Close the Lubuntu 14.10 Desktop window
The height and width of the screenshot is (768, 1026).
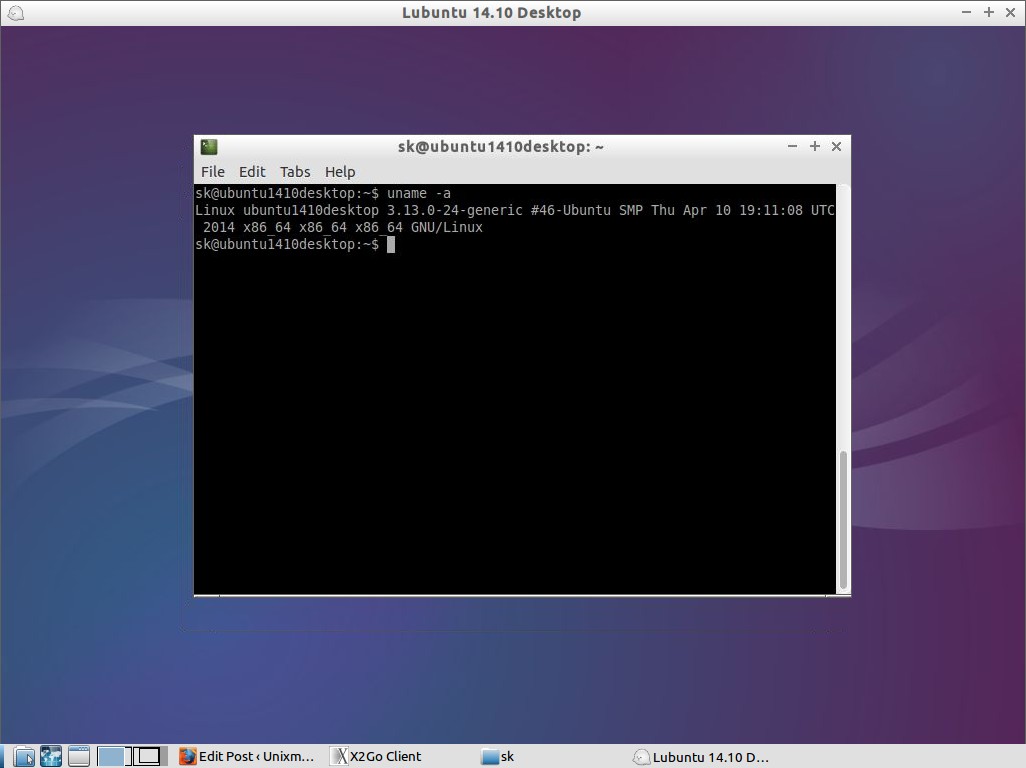1010,12
